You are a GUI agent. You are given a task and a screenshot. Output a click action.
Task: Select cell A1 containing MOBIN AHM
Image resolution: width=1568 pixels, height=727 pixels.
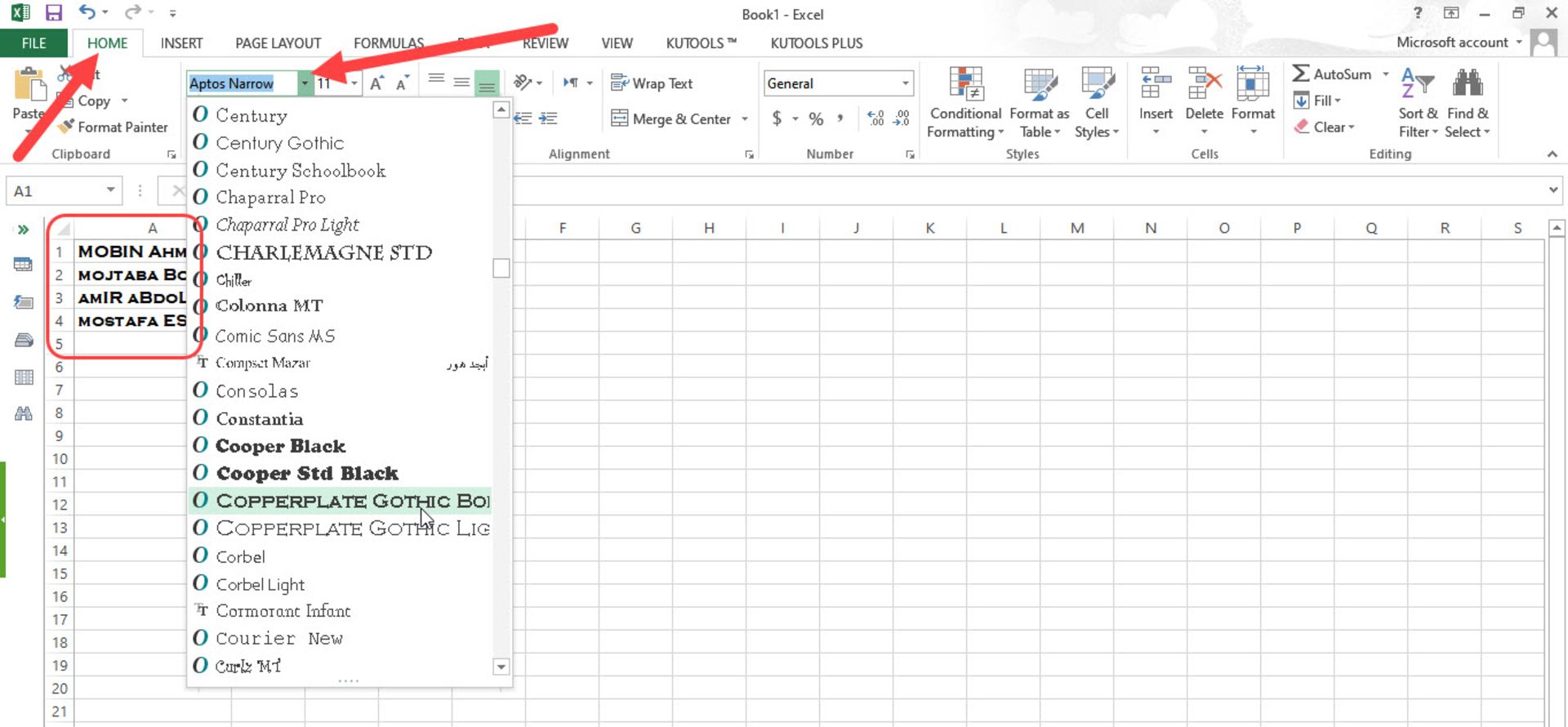pos(131,252)
